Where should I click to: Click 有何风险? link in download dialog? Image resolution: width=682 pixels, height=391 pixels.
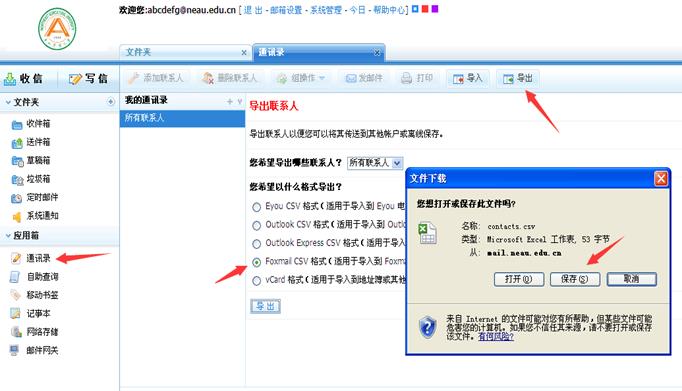496,337
